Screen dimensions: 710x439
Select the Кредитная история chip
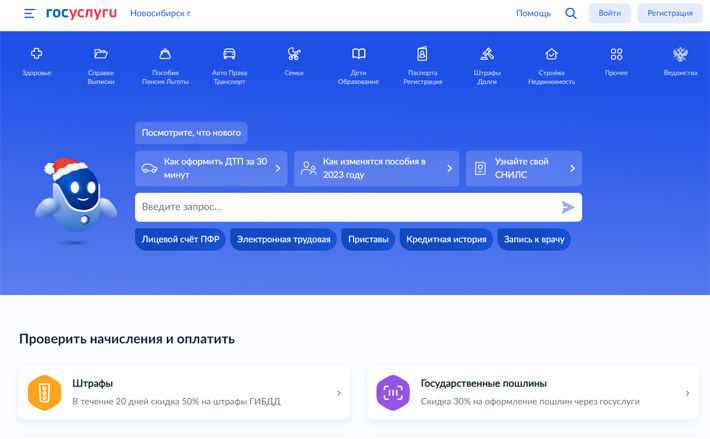tap(446, 239)
